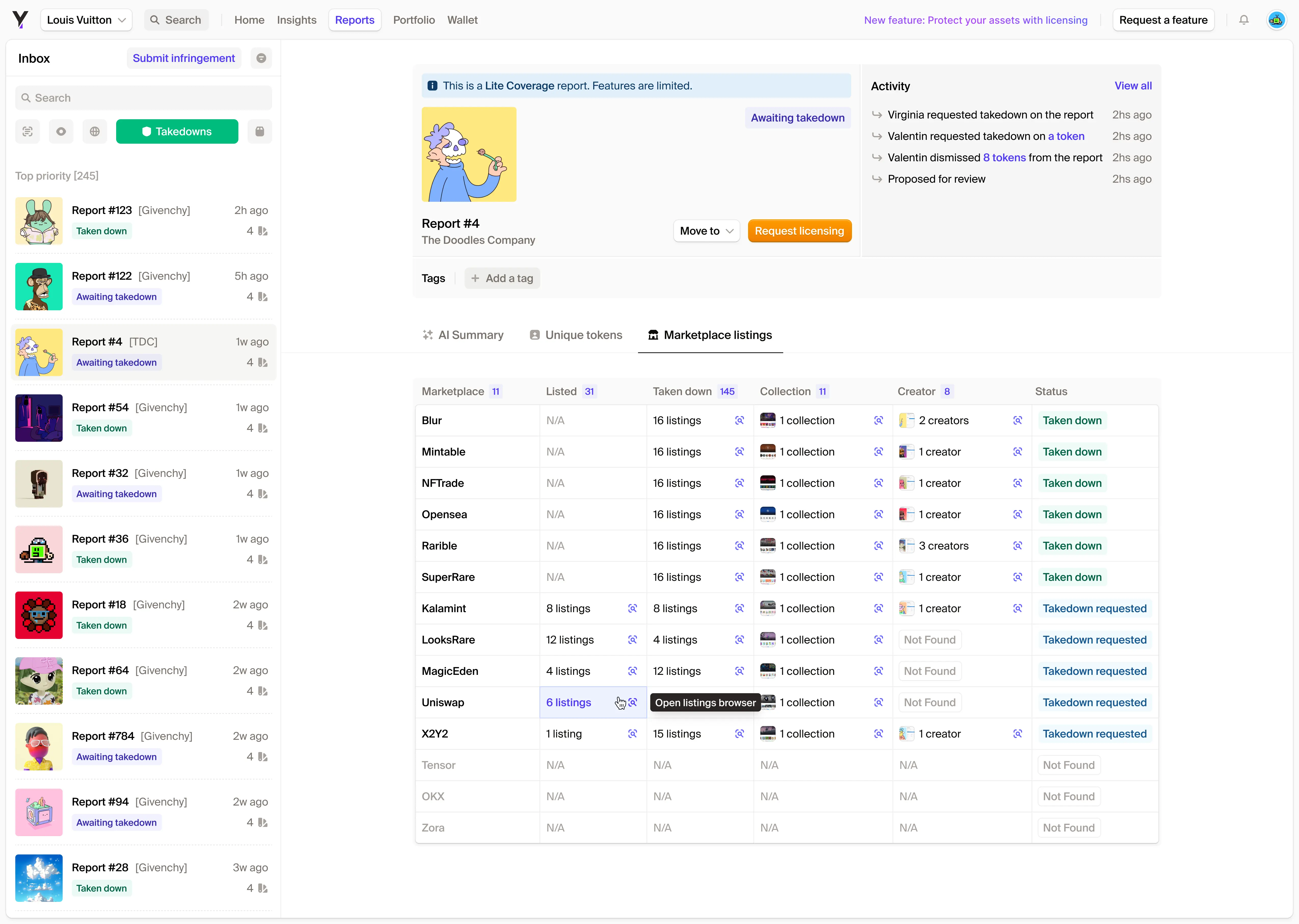Click the Tensor Not Found status
Viewport: 1299px width, 924px height.
(x=1069, y=765)
